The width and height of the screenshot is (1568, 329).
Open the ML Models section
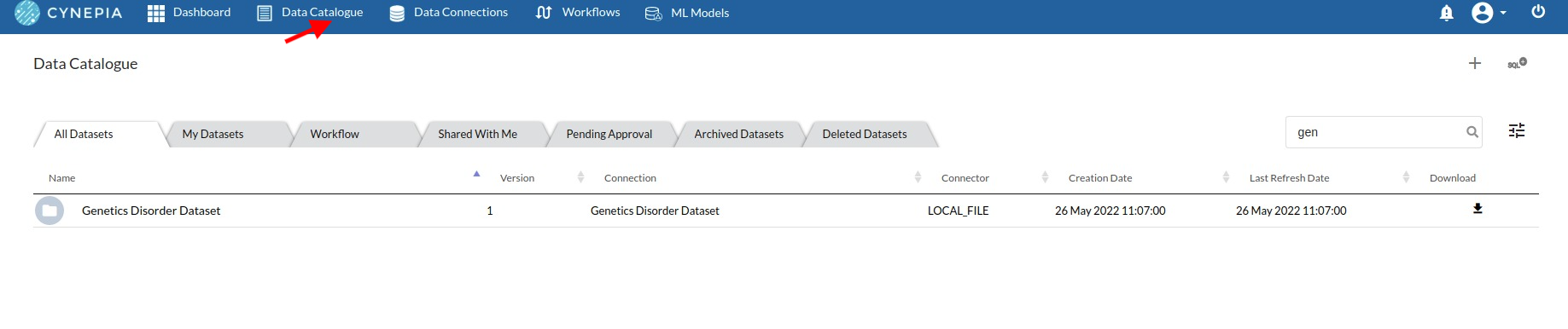(687, 13)
